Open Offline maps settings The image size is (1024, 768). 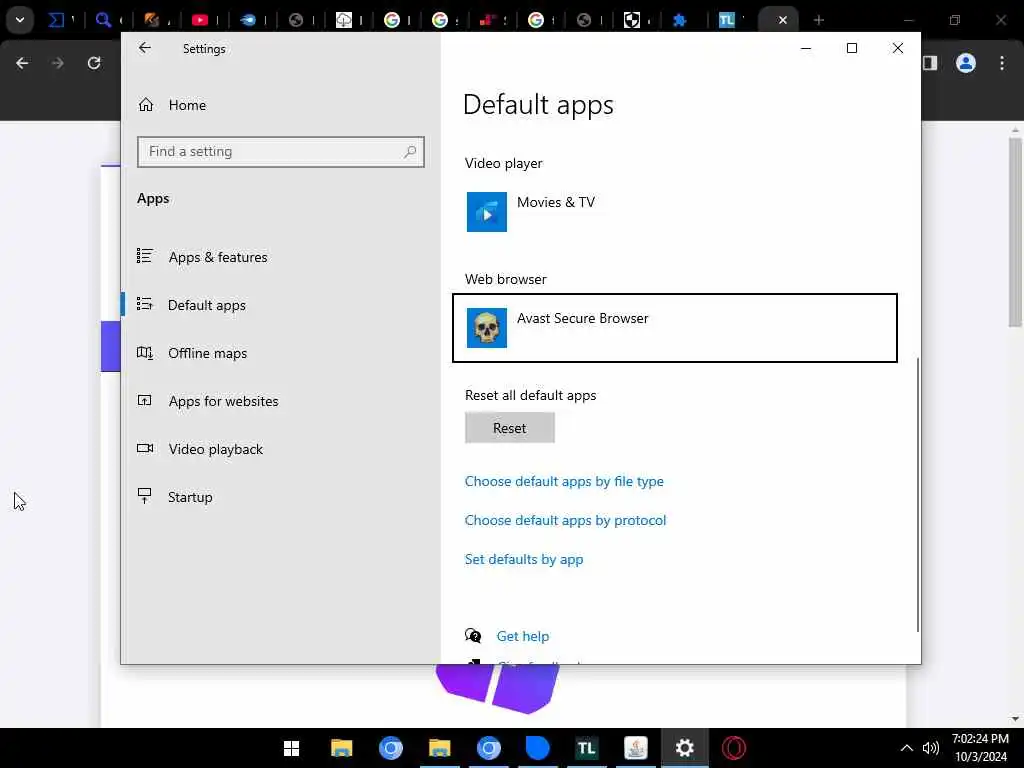coord(192,353)
